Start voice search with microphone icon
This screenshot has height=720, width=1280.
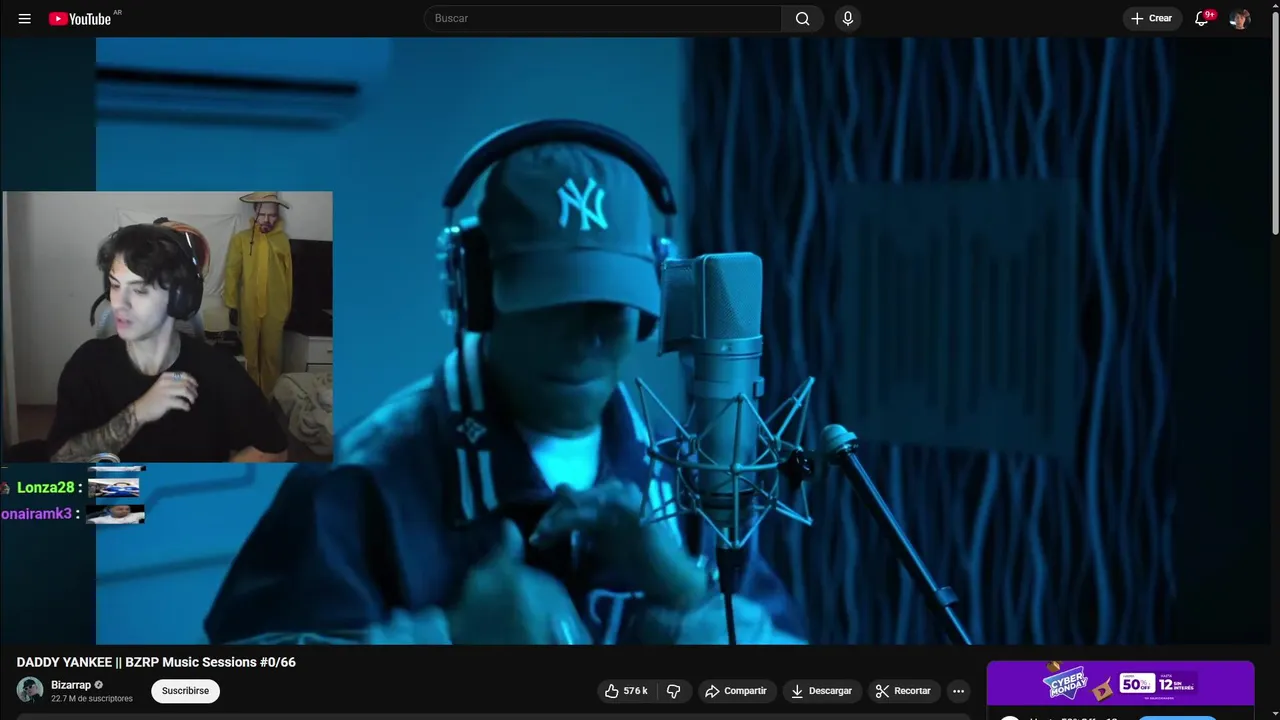click(848, 18)
